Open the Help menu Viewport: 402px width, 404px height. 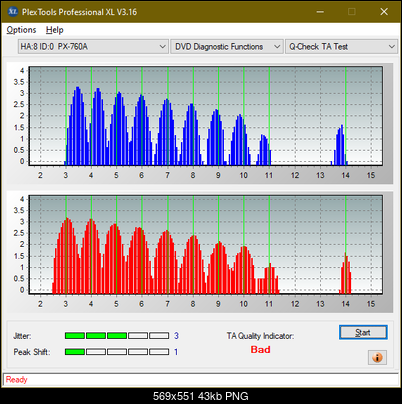[55, 30]
